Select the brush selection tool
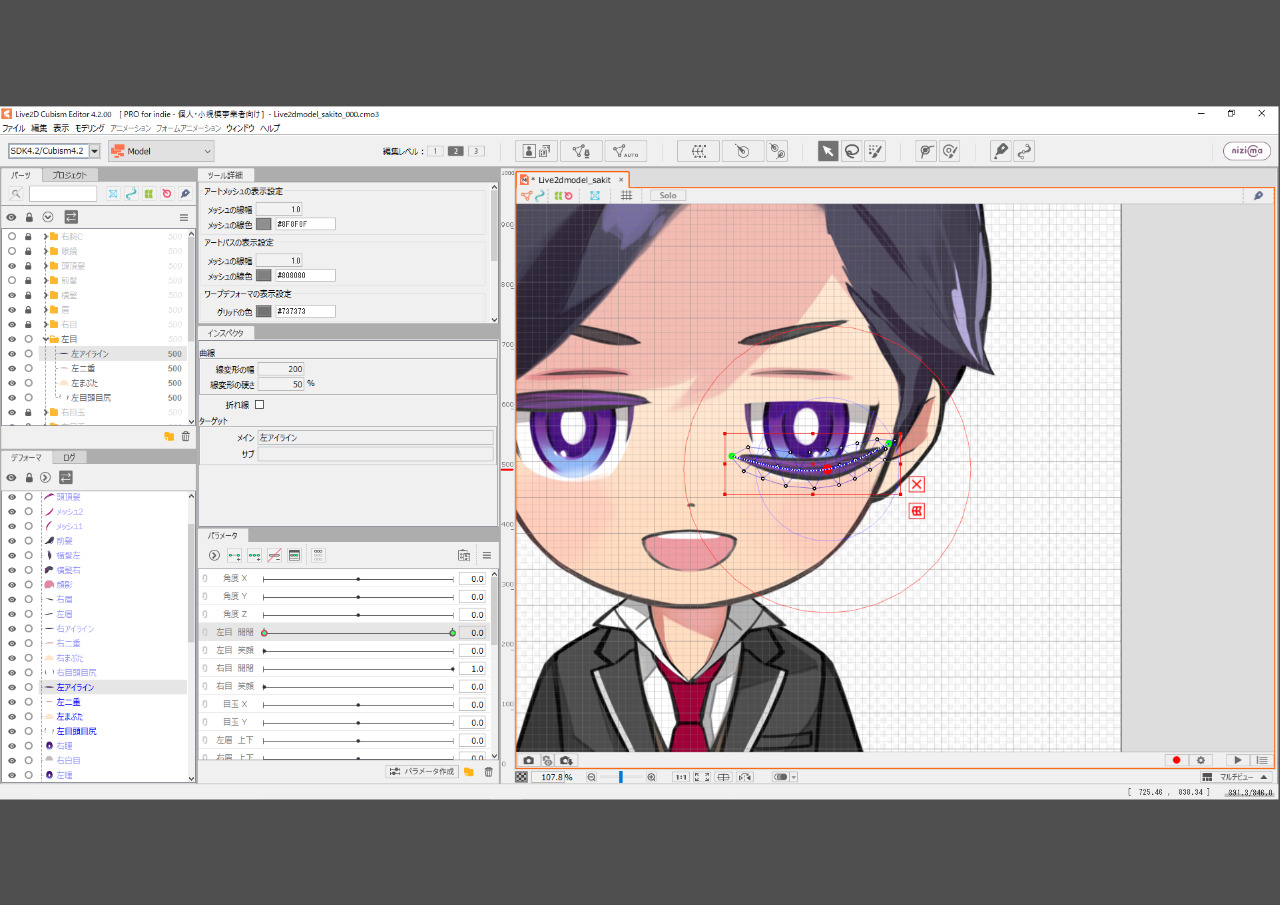 click(x=875, y=151)
